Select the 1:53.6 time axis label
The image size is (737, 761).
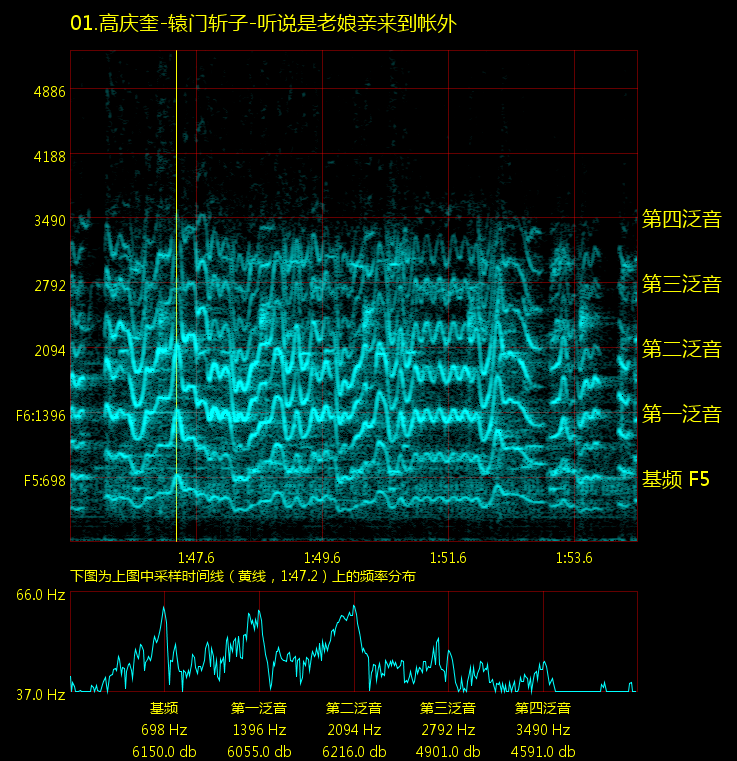point(574,558)
